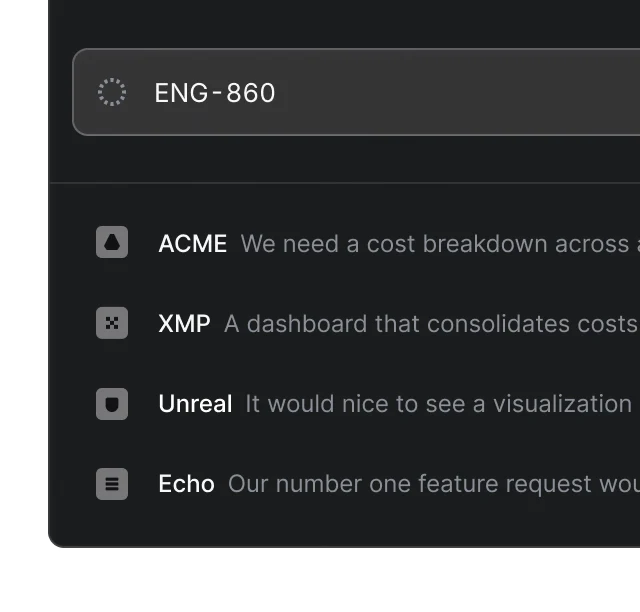640x612 pixels.
Task: Click the ENG-860 text in the input
Action: tap(215, 93)
